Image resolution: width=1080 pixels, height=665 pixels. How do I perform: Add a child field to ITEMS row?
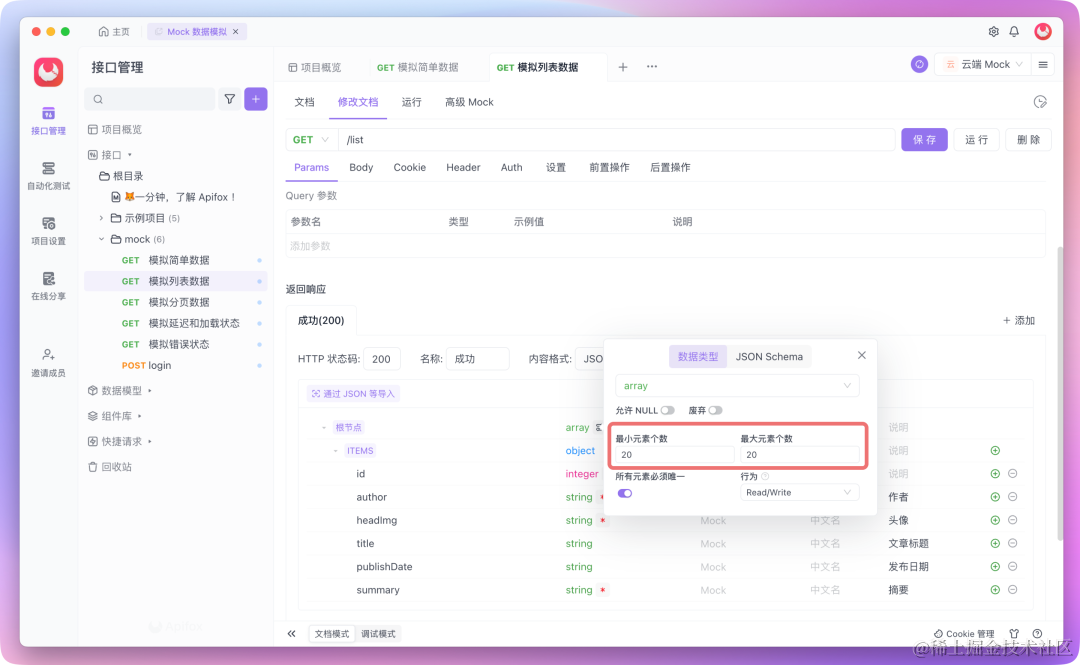pyautogui.click(x=995, y=451)
